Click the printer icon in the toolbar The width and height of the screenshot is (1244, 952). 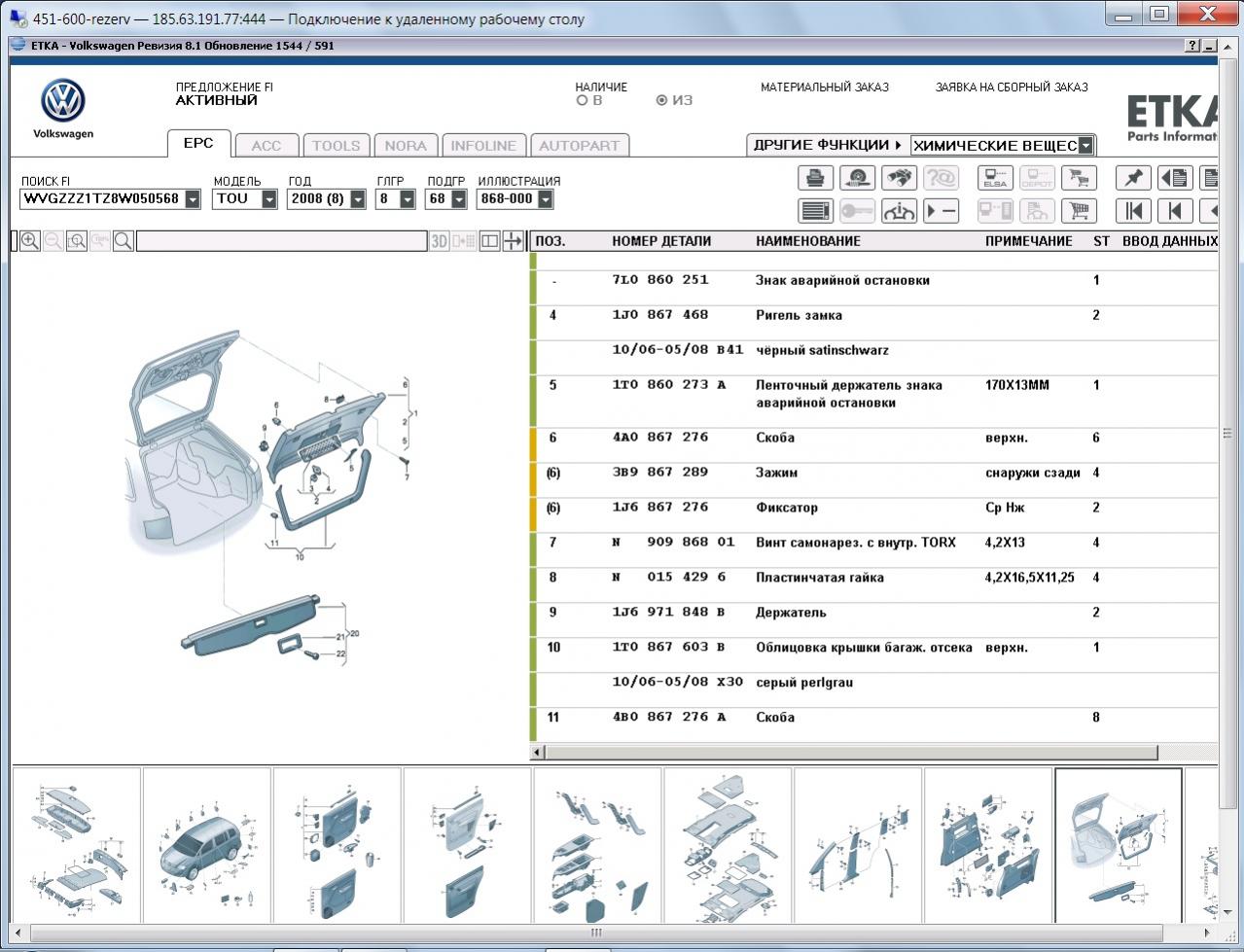pyautogui.click(x=815, y=178)
